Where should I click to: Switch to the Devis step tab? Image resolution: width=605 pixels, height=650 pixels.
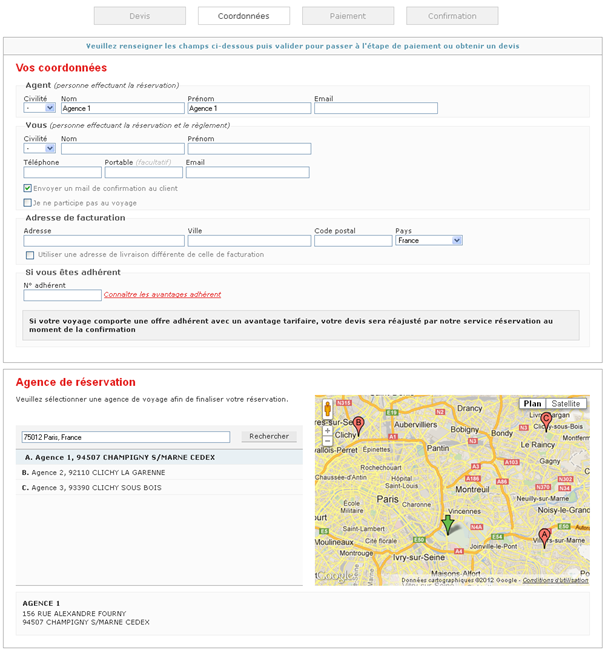click(x=140, y=16)
